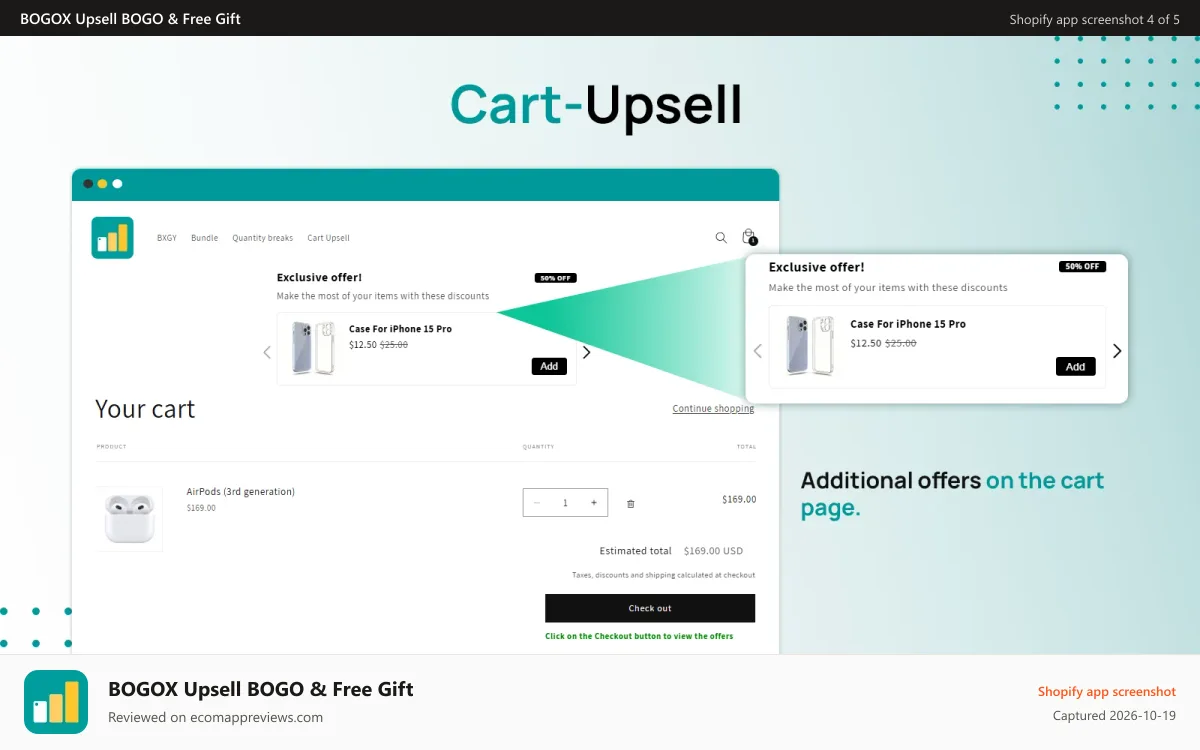Delete AirPods with the trash icon

[630, 503]
